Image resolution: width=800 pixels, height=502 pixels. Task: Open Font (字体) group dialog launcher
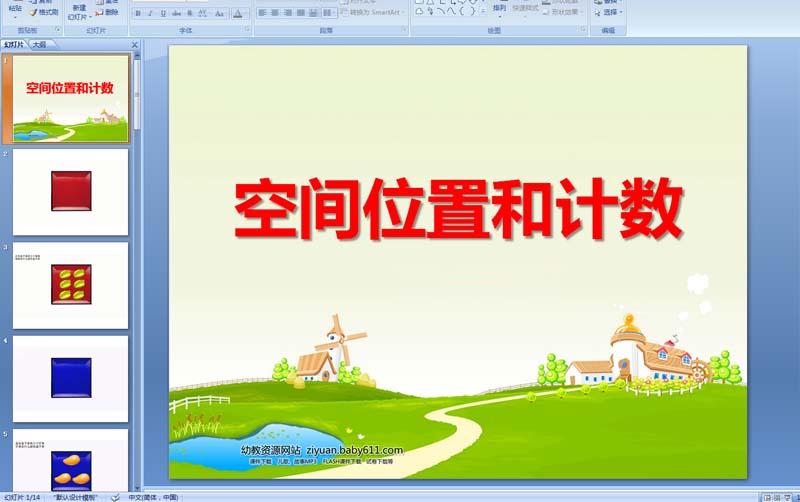(247, 30)
